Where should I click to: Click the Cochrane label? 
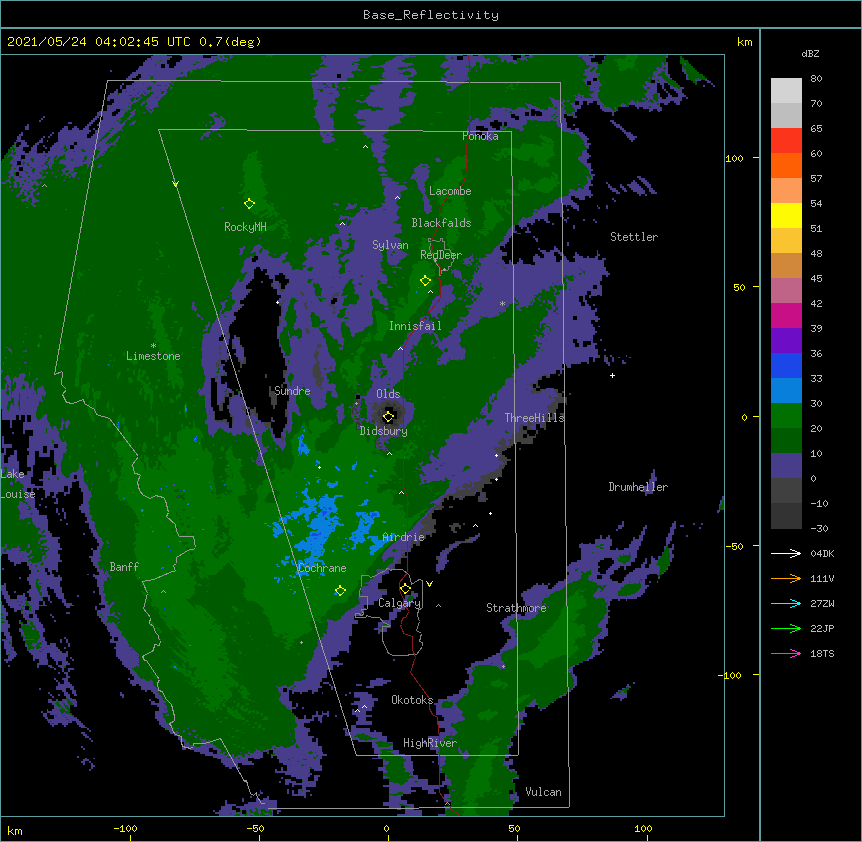click(322, 568)
